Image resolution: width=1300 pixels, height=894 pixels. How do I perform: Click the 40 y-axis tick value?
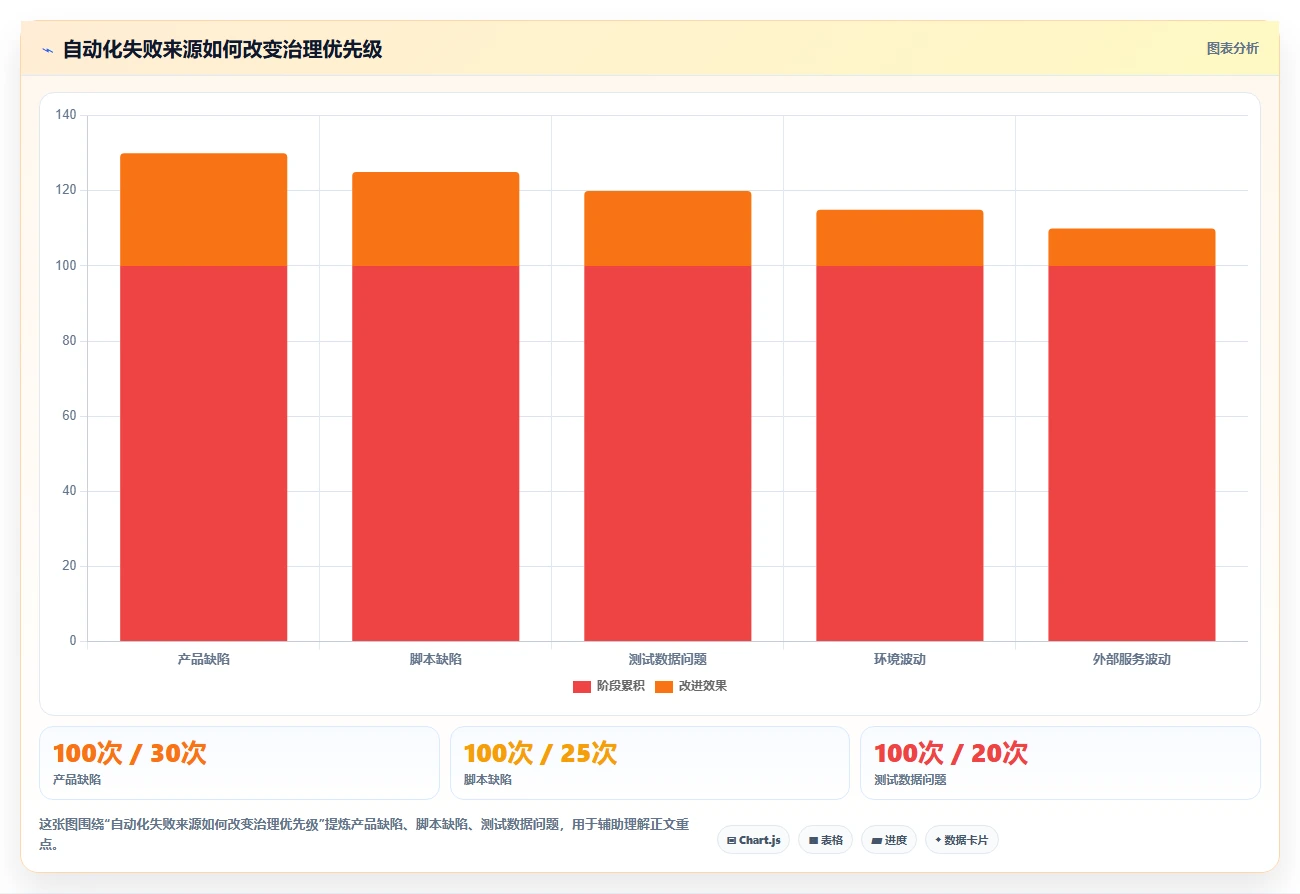(69, 491)
